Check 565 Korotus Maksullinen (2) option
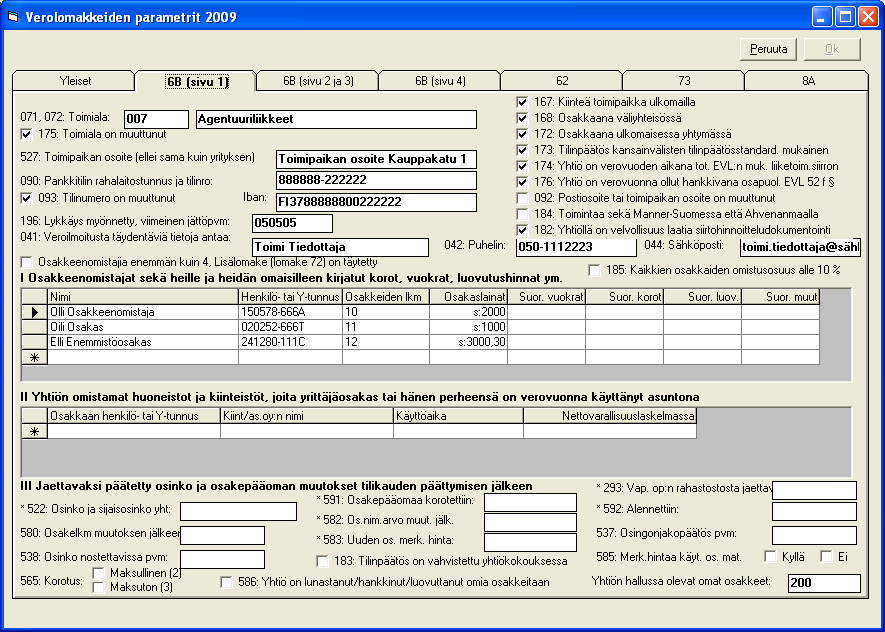This screenshot has height=632, width=885. (98, 573)
